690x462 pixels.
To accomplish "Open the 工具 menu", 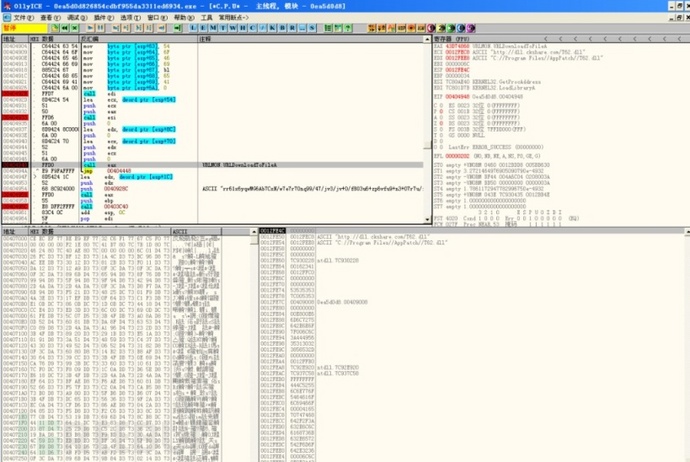I will coord(206,18).
